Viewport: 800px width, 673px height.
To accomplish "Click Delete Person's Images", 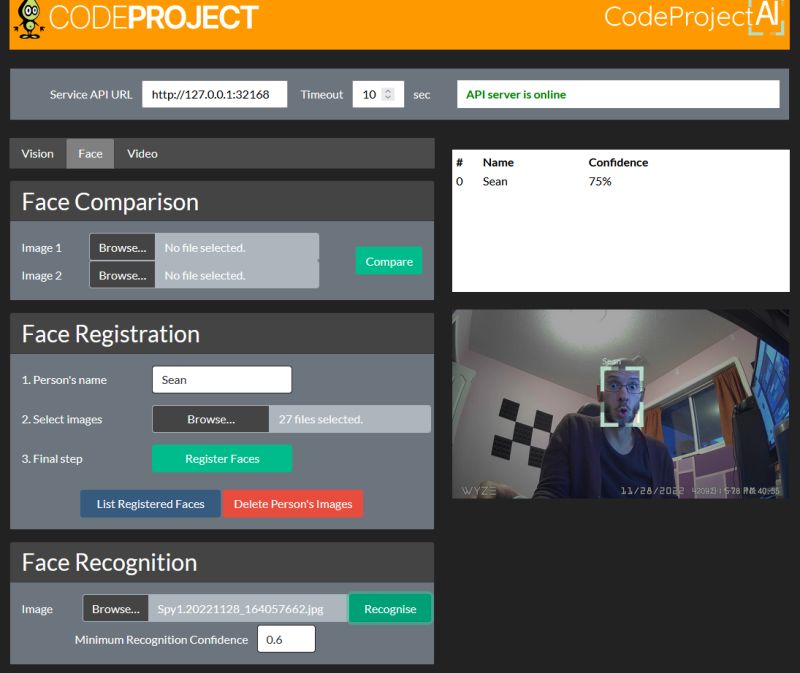I will (x=294, y=504).
